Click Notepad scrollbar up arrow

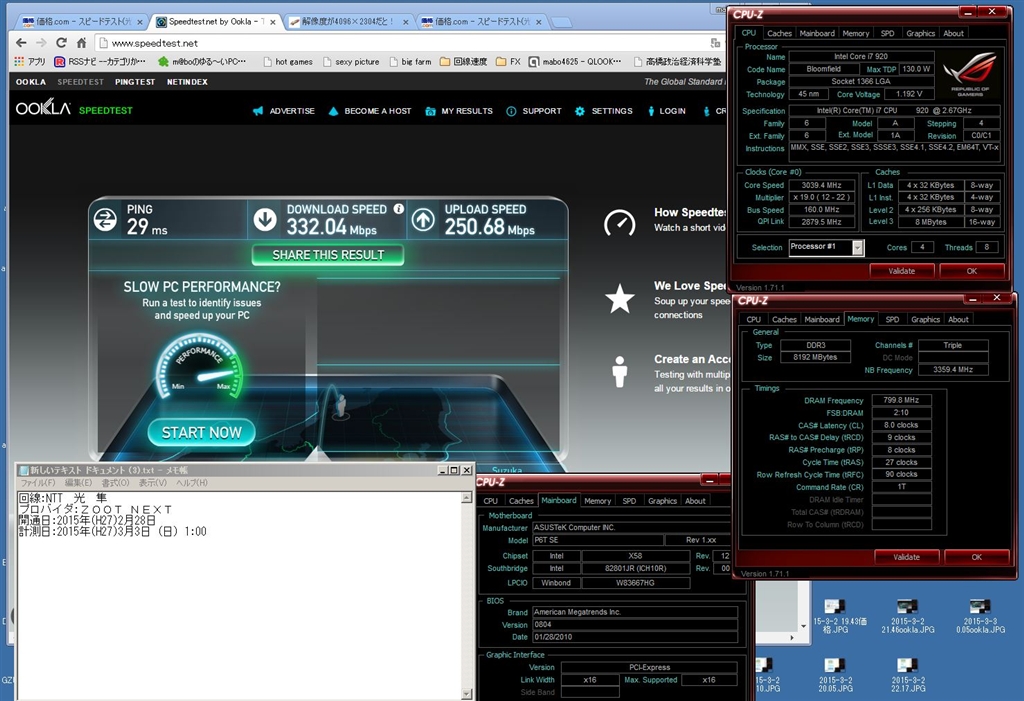(x=466, y=498)
